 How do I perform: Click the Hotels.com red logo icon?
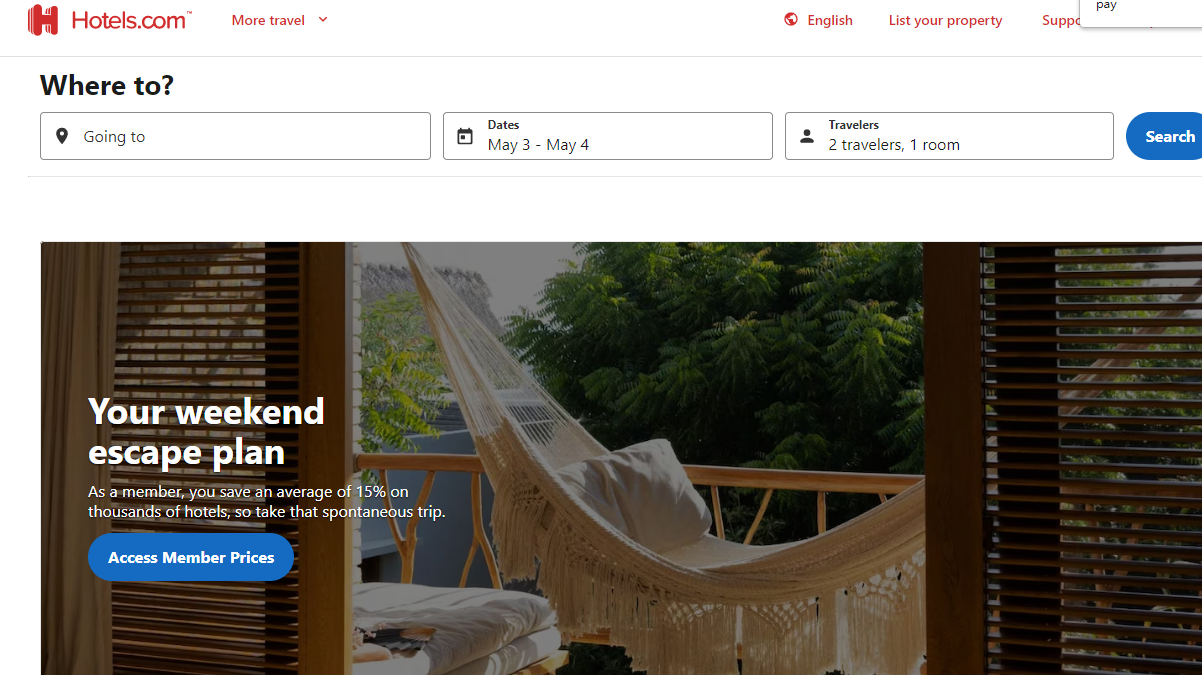[x=43, y=20]
